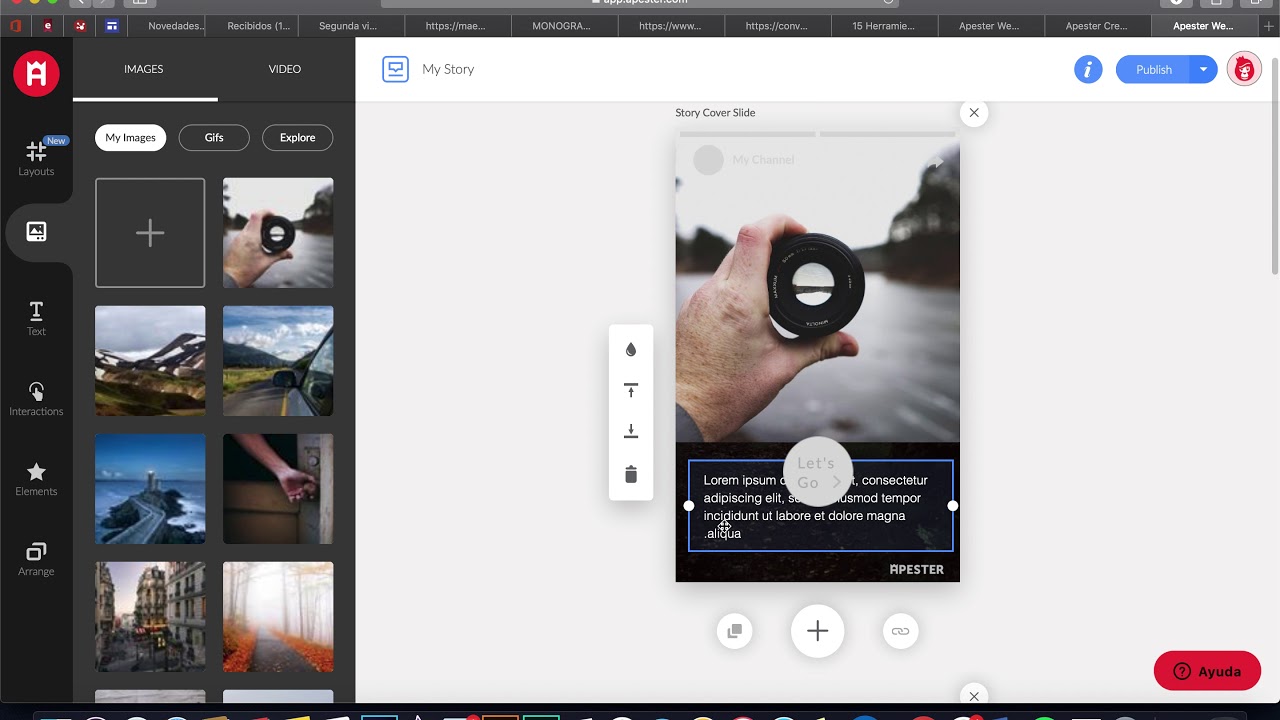Open the Text tool panel
1280x720 pixels.
coord(36,319)
